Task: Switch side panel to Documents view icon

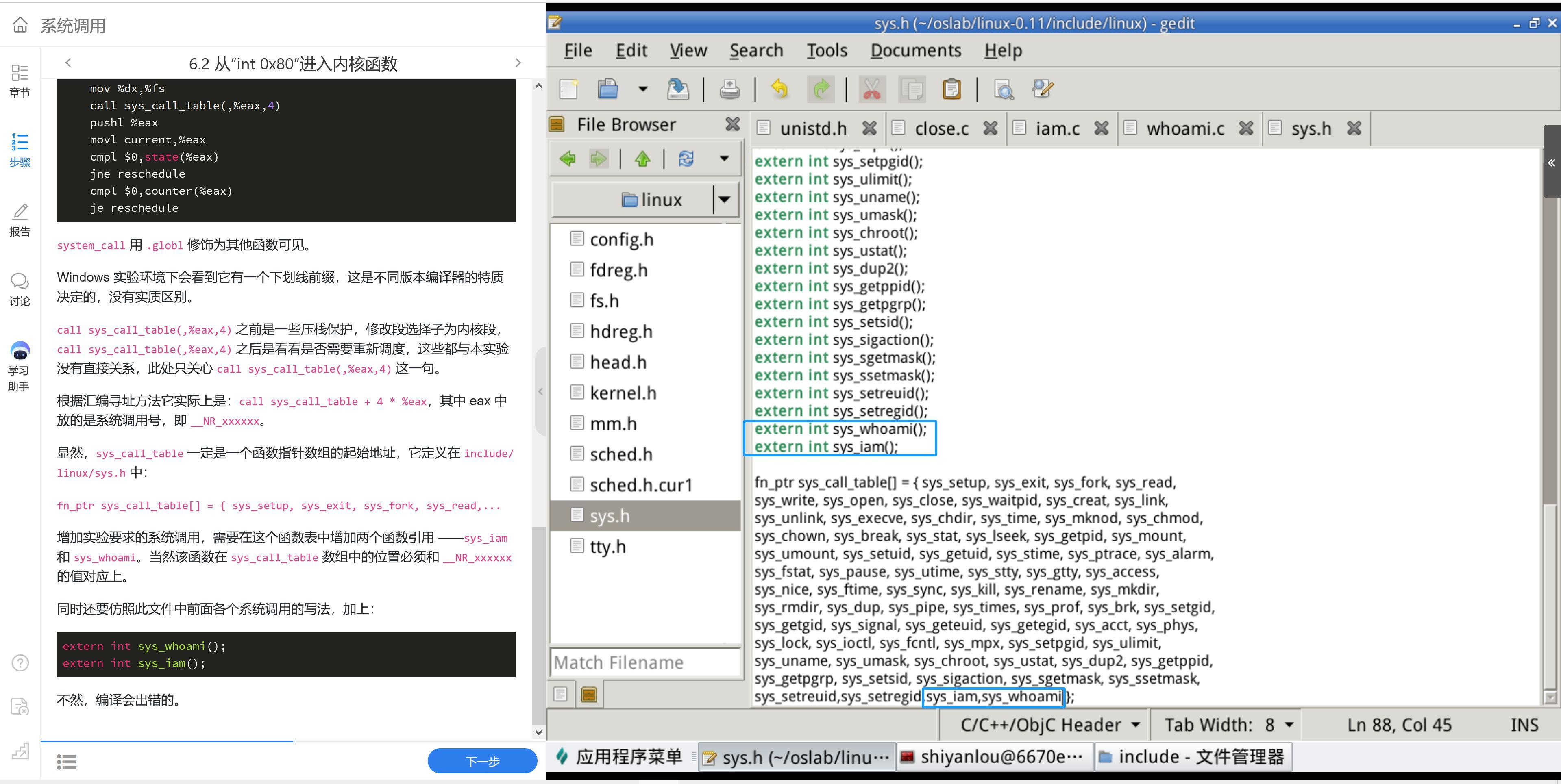Action: (x=561, y=694)
